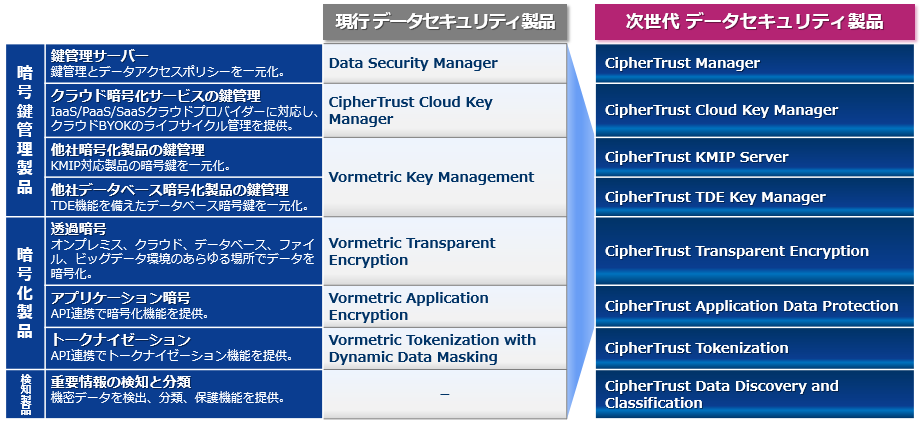The width and height of the screenshot is (920, 424).
Task: Select CipherTrust Cloud Key Manager in current products
Action: point(444,110)
